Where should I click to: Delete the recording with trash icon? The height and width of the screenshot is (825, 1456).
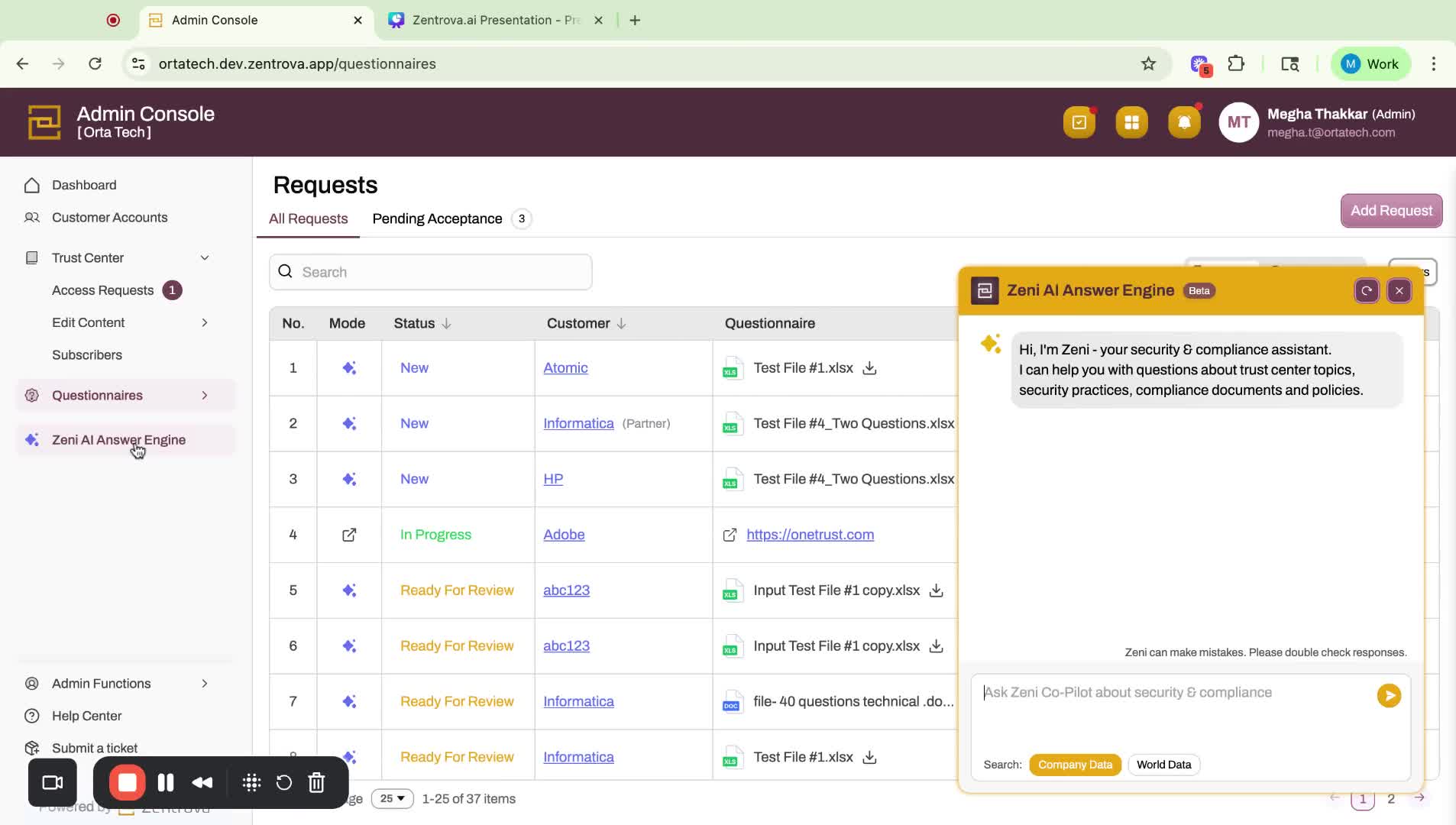click(316, 783)
